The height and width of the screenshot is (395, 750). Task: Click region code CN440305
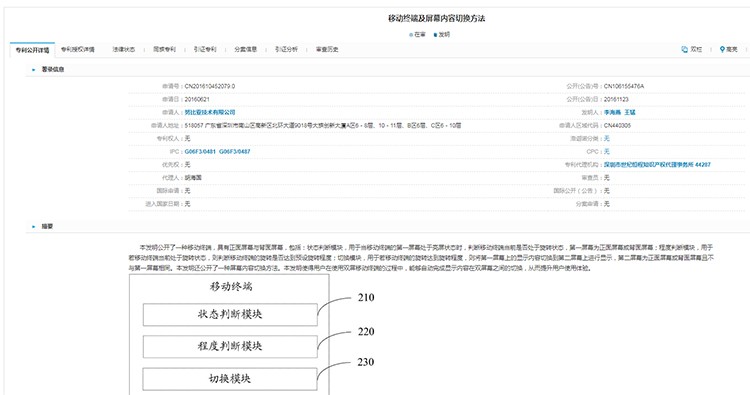click(617, 125)
